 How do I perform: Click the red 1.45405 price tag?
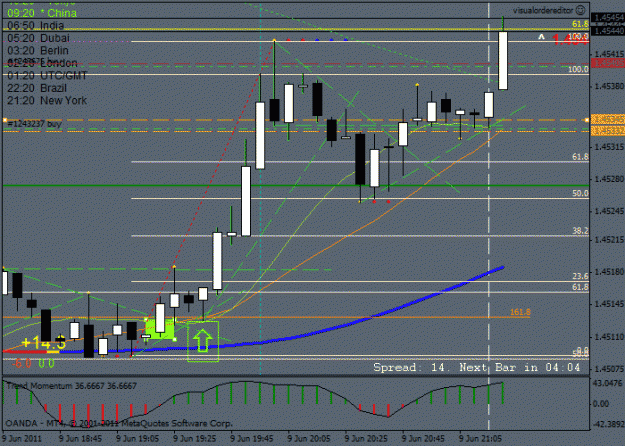pyautogui.click(x=608, y=63)
